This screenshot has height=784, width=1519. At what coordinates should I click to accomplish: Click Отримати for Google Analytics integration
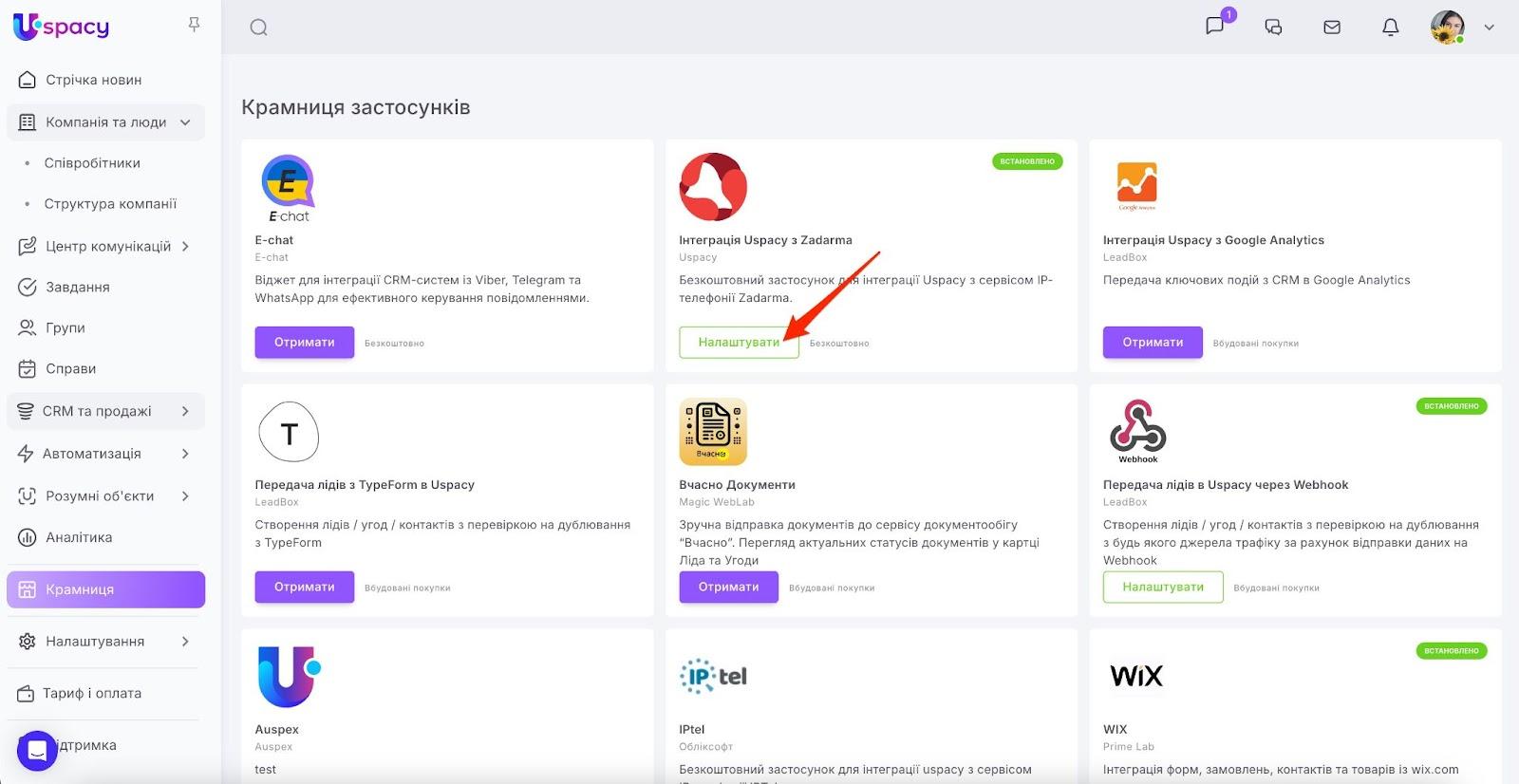pos(1152,343)
